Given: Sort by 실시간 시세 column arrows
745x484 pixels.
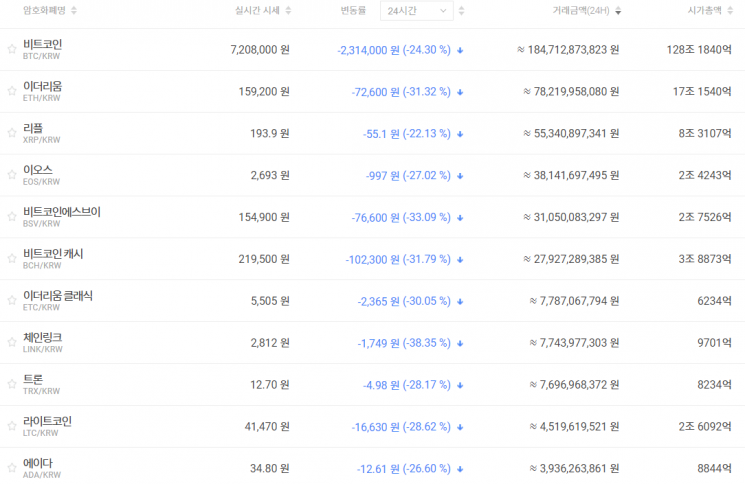Looking at the screenshot, I should coord(288,10).
